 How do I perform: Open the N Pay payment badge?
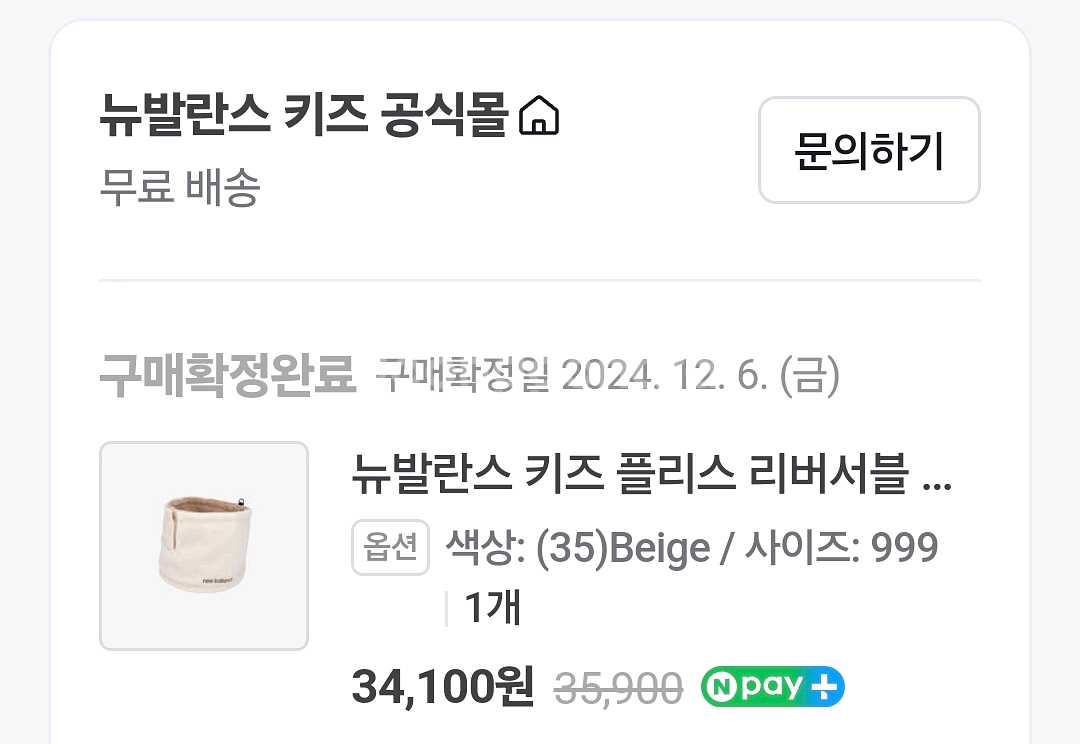[x=772, y=687]
